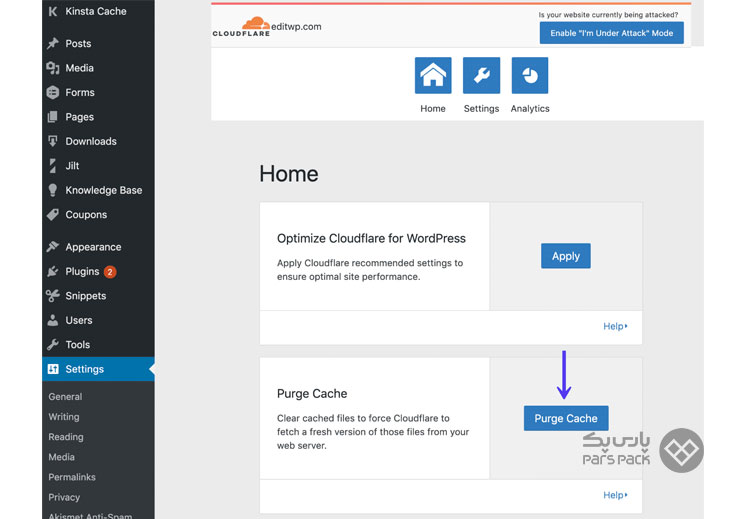This screenshot has width=750, height=519.
Task: Open Help link under Purge Cache card
Action: click(615, 495)
